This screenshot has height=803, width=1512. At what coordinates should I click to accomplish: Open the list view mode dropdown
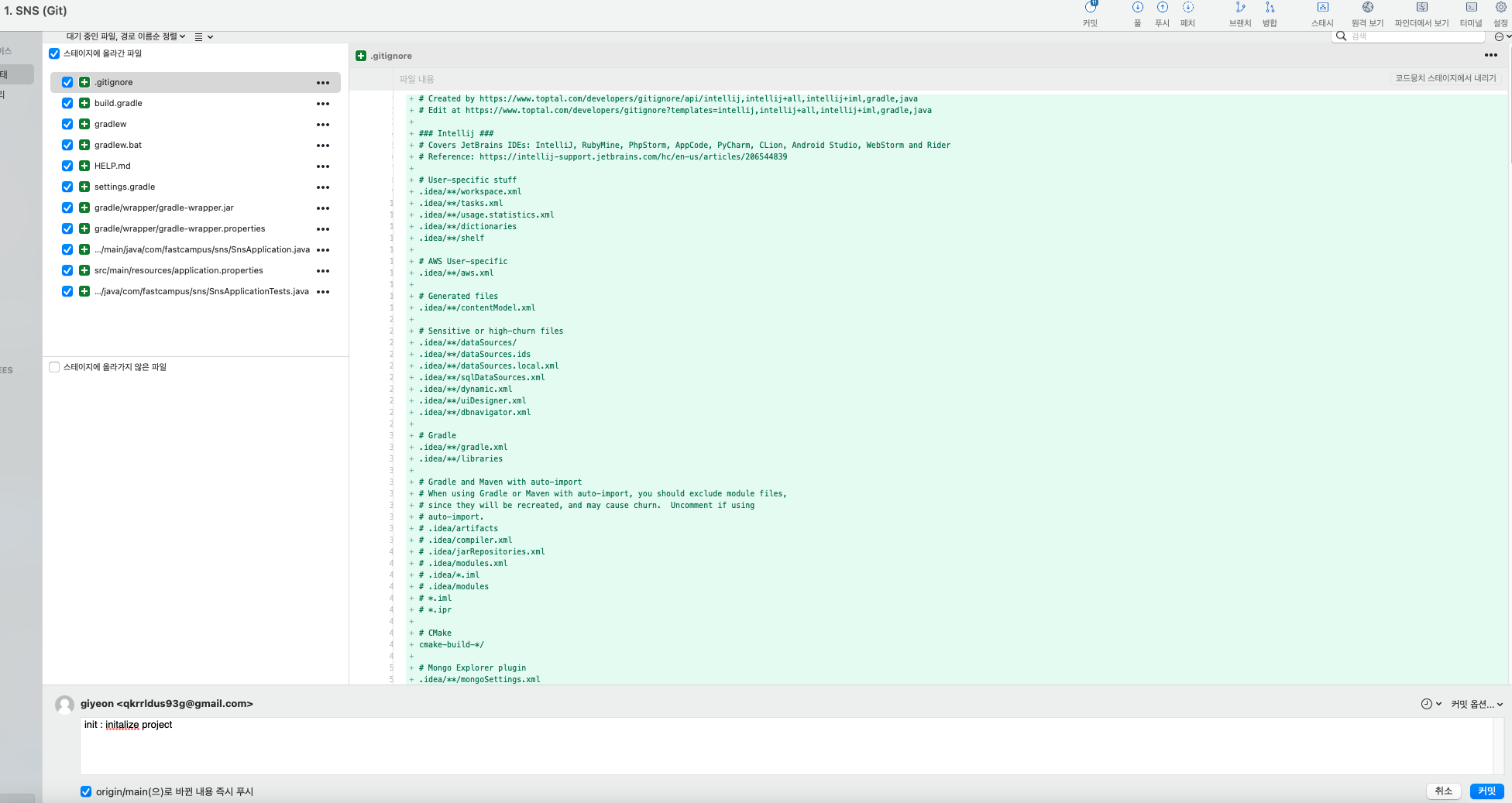(x=204, y=36)
